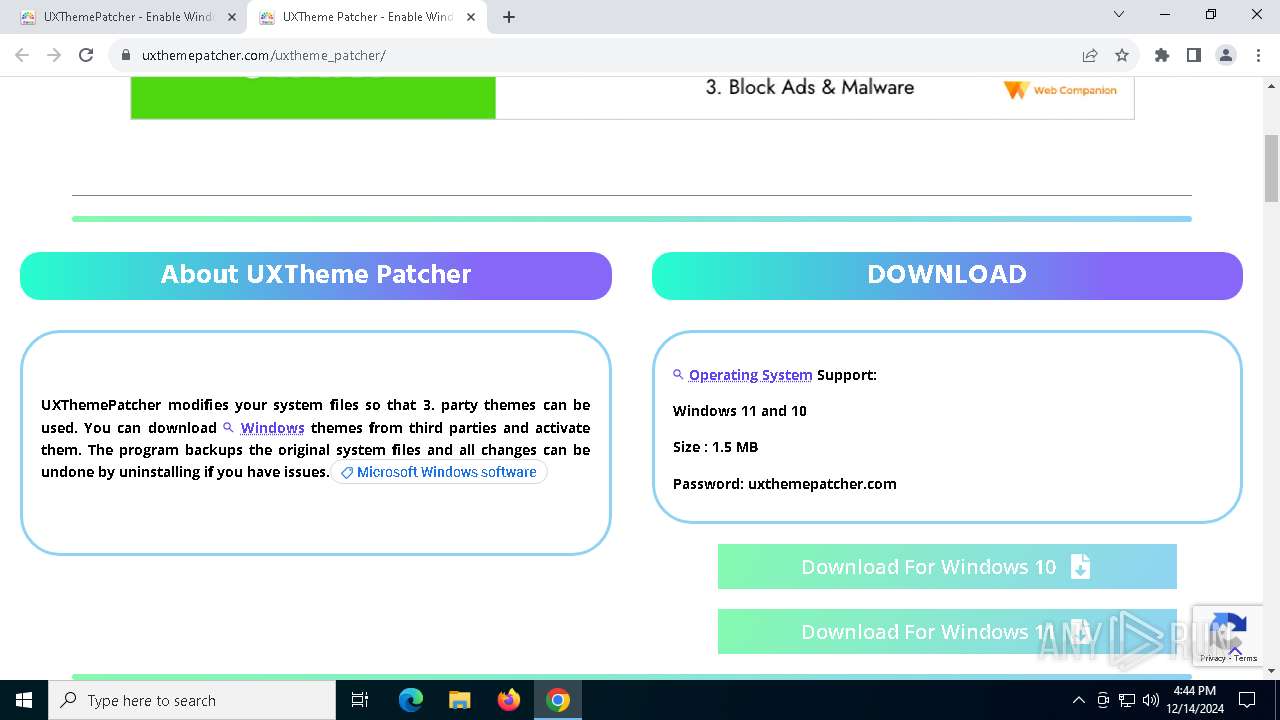Screen dimensions: 1280x720
Task: Open the volume tray icon
Action: 1151,700
